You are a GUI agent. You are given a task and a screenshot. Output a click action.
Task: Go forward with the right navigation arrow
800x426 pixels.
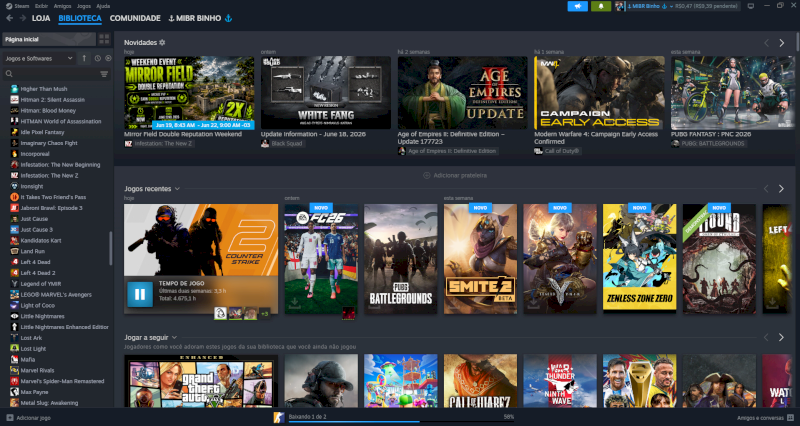click(x=22, y=18)
